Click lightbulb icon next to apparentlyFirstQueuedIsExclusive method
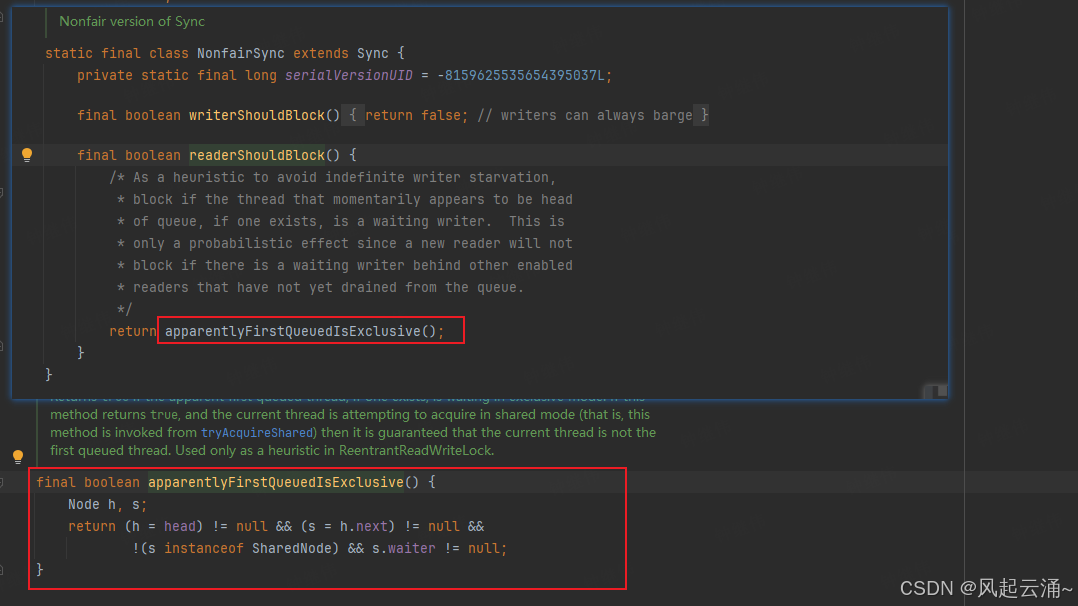1078x606 pixels. [17, 456]
